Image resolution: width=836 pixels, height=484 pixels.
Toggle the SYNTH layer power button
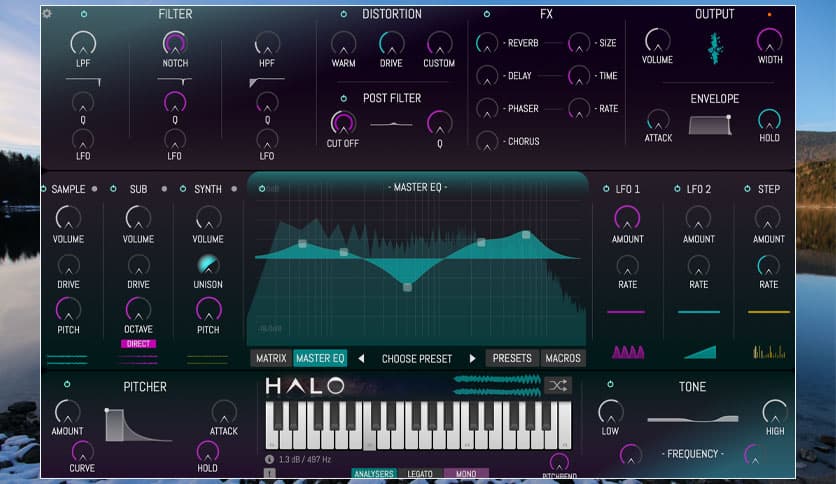pos(183,189)
